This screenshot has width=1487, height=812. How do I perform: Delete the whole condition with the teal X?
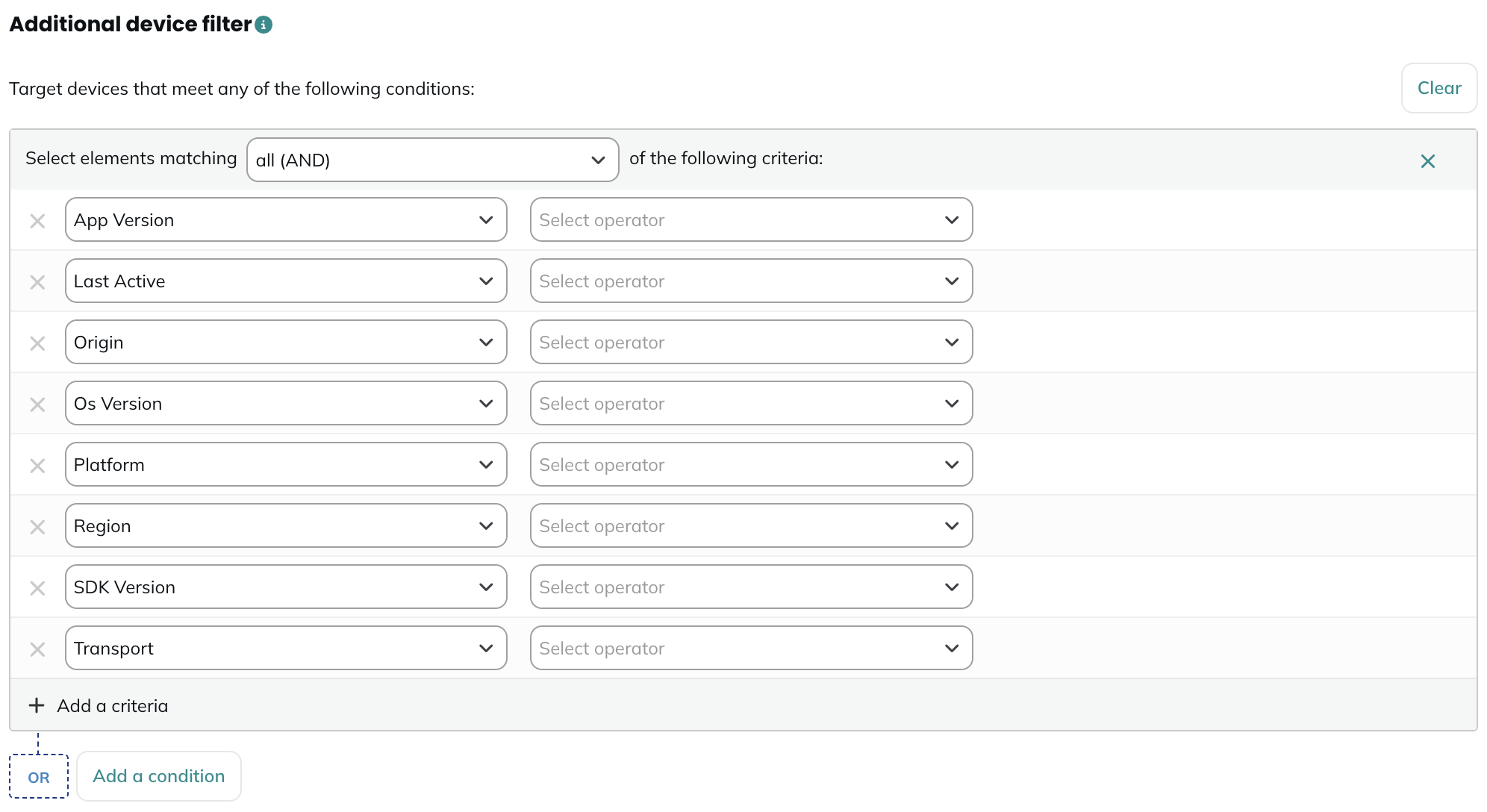(1427, 161)
